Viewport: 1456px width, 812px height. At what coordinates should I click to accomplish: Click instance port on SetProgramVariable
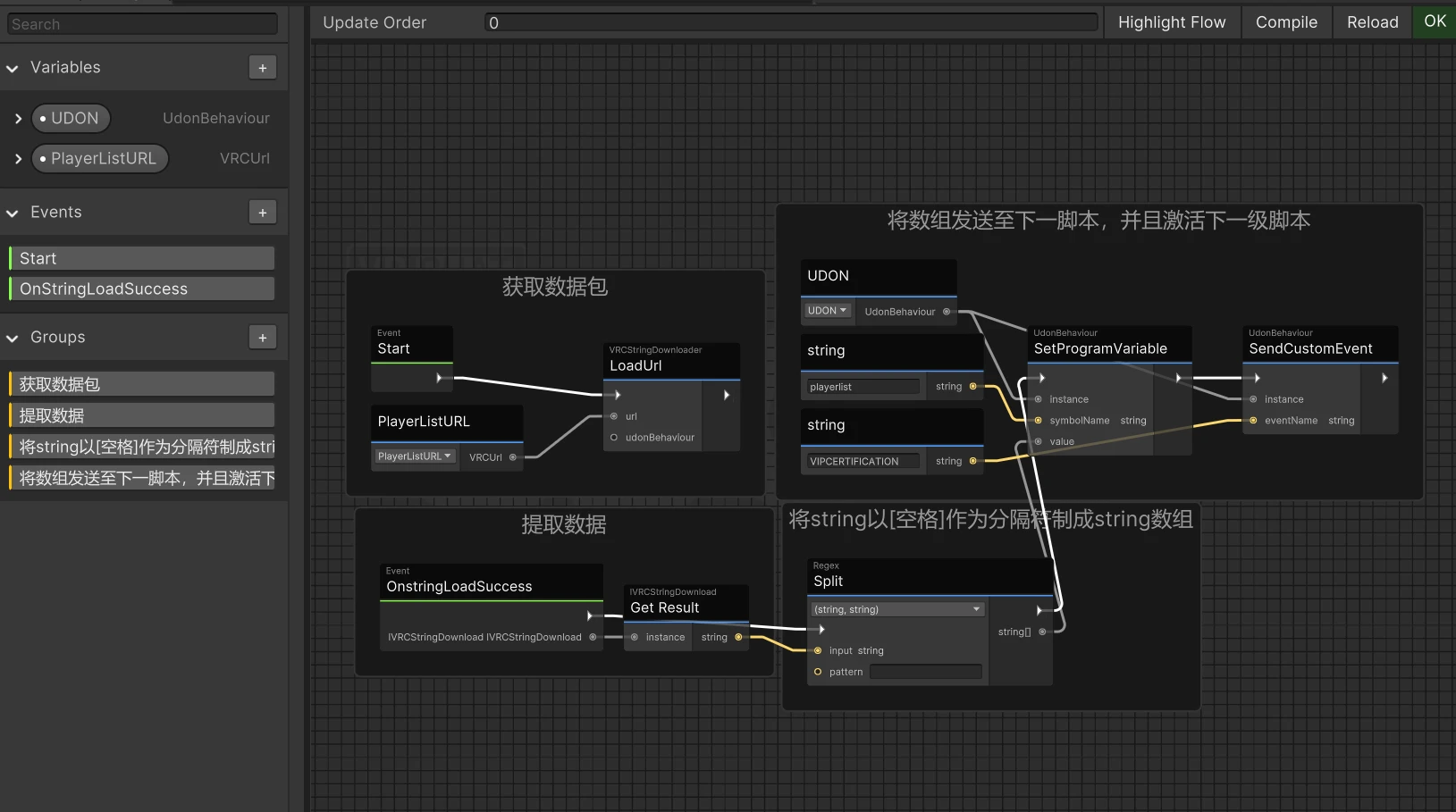pos(1038,399)
